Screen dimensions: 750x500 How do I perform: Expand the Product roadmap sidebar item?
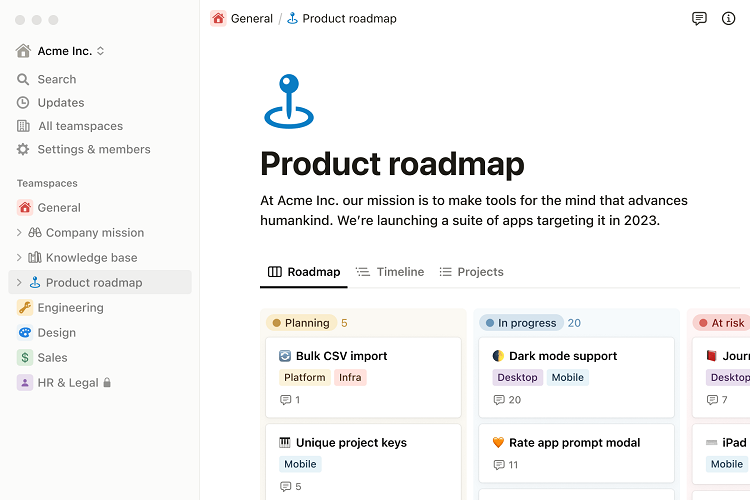(19, 283)
